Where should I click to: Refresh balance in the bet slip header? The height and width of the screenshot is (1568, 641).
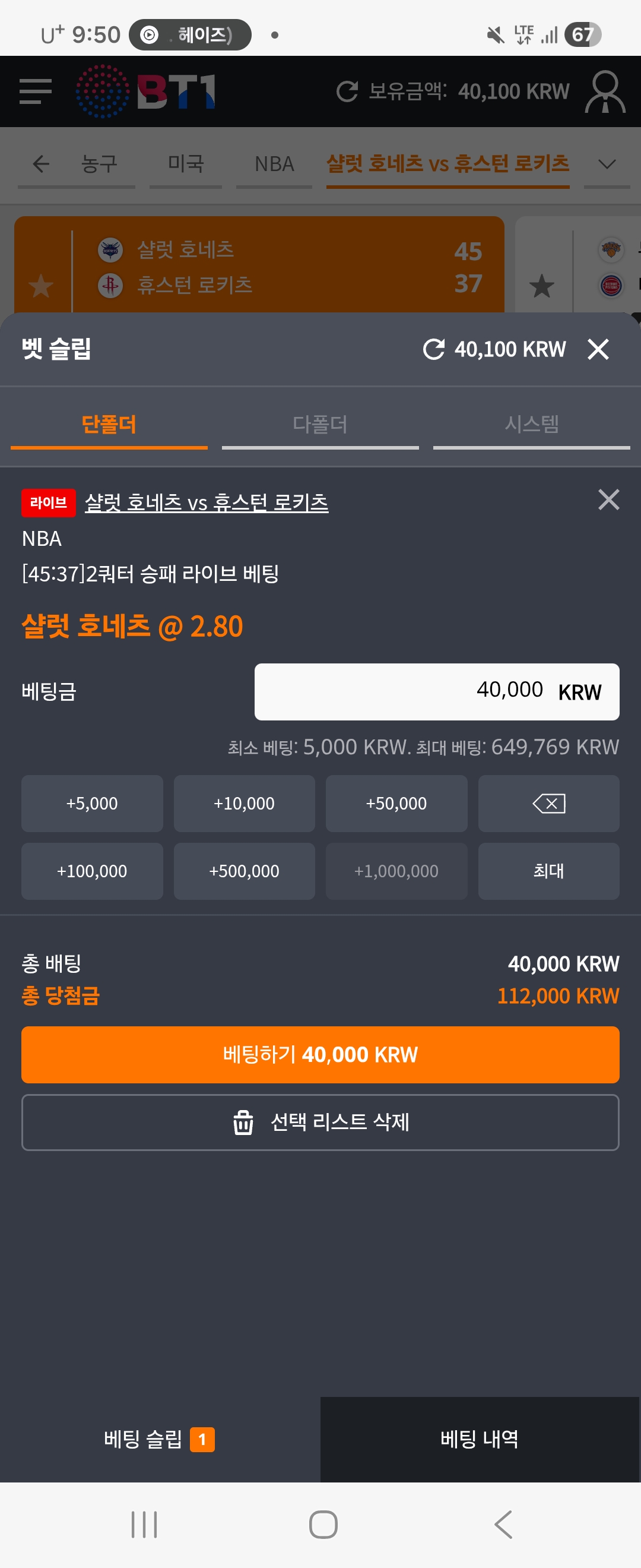pos(434,349)
